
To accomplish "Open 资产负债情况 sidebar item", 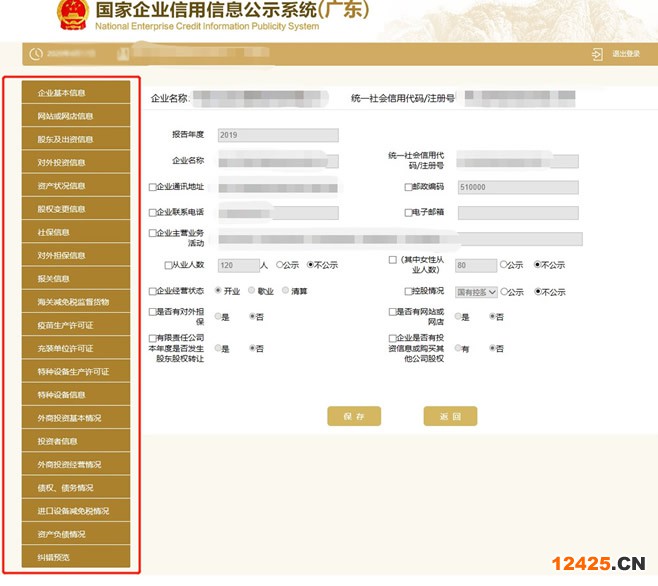I will pos(76,534).
